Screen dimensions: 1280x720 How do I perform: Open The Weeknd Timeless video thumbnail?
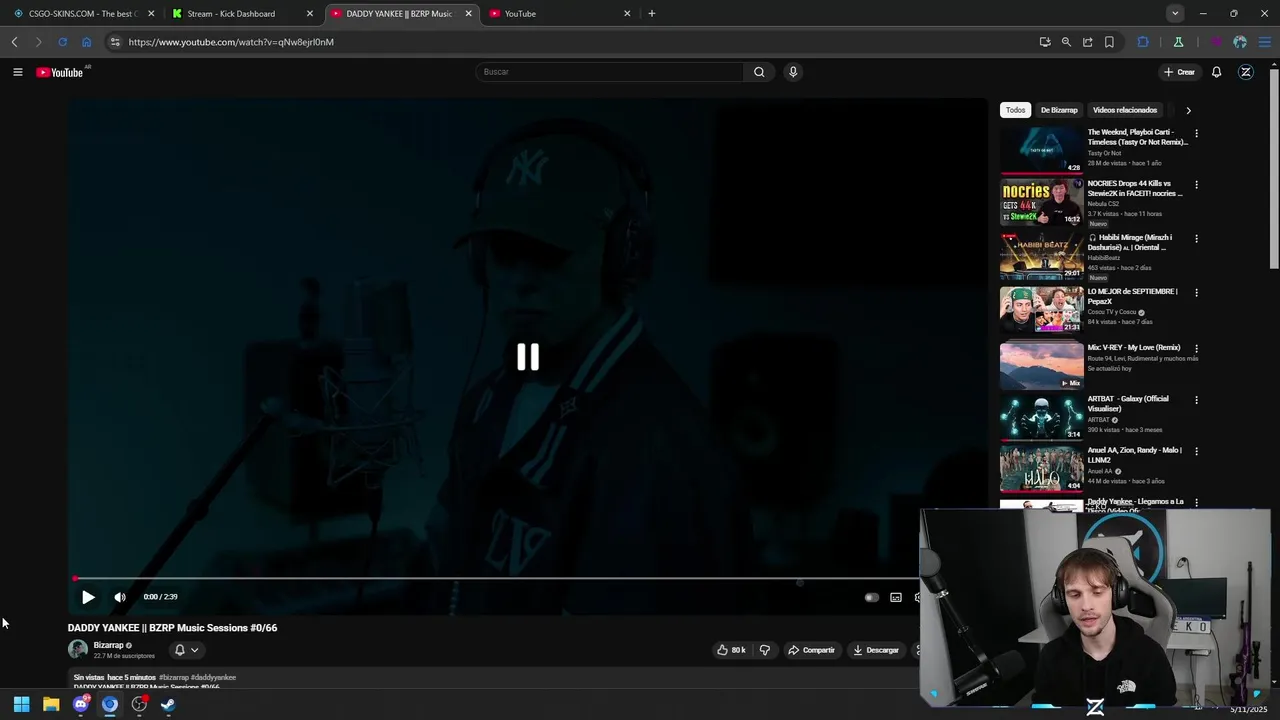1042,150
